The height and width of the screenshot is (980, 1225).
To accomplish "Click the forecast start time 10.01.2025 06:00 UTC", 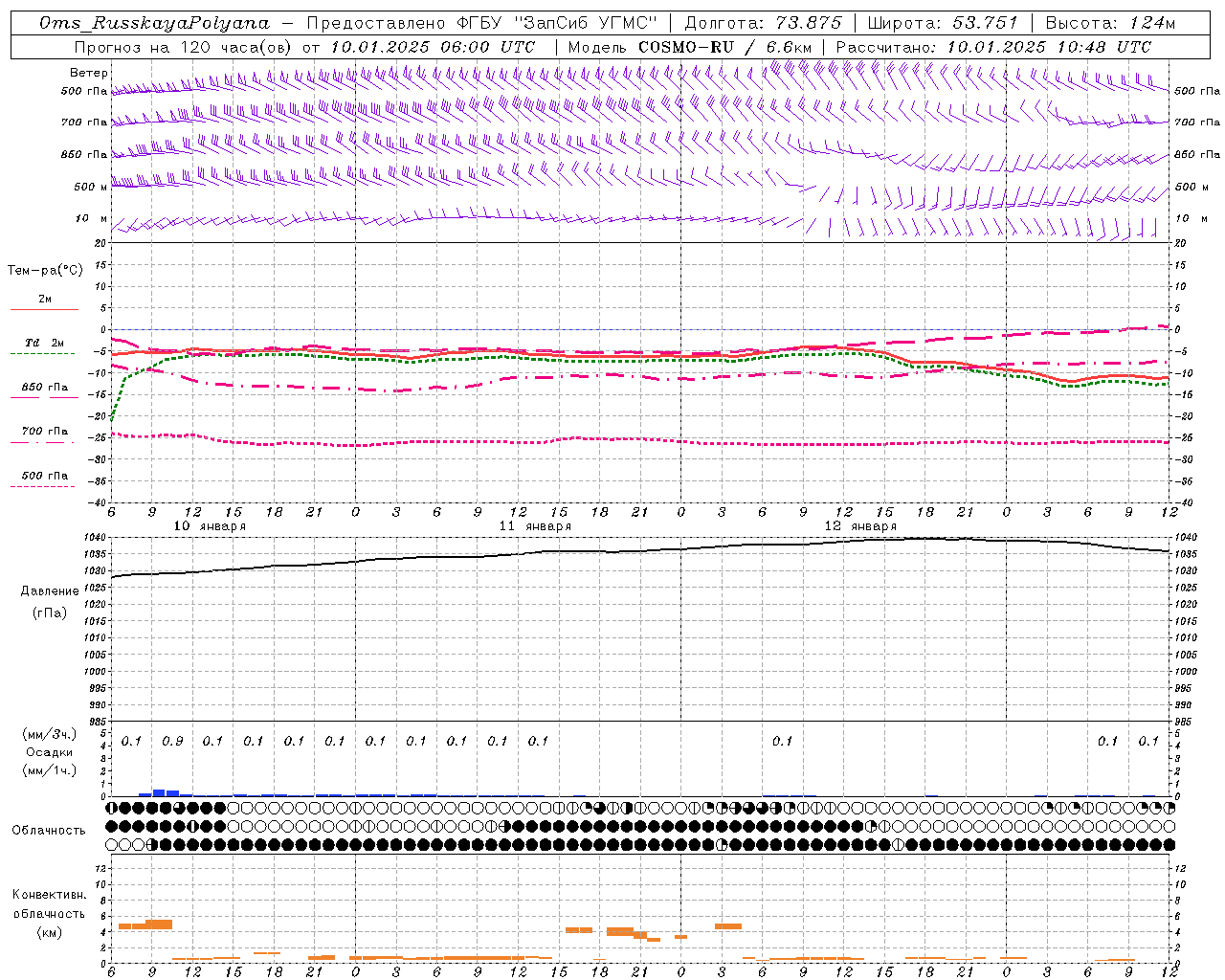I will (433, 47).
